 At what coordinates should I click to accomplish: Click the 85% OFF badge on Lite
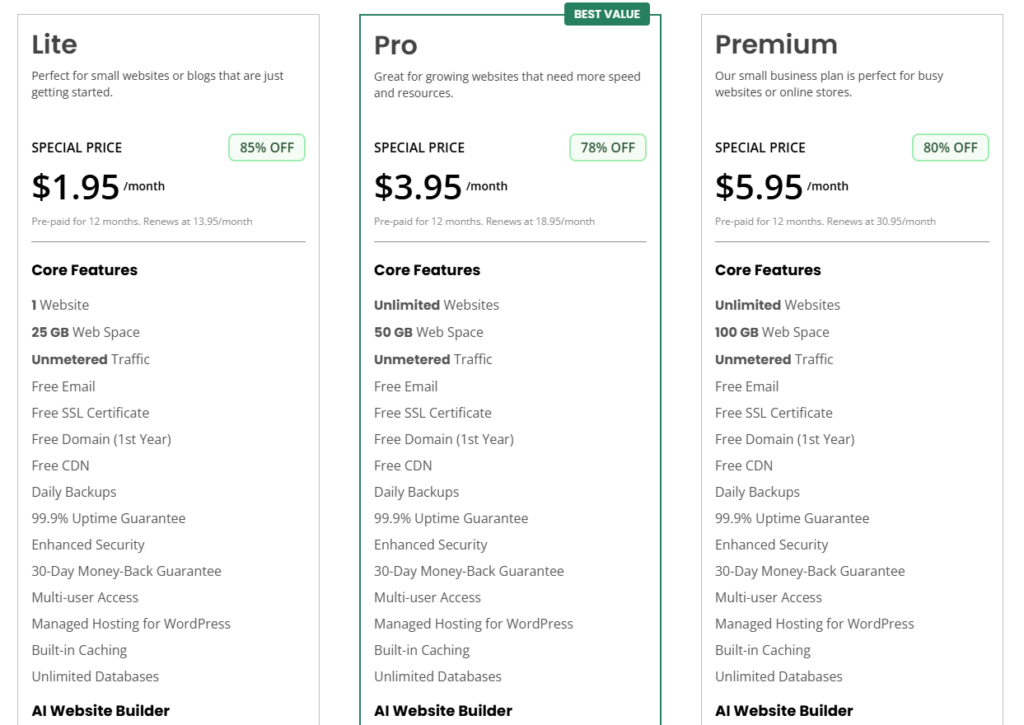[x=266, y=147]
